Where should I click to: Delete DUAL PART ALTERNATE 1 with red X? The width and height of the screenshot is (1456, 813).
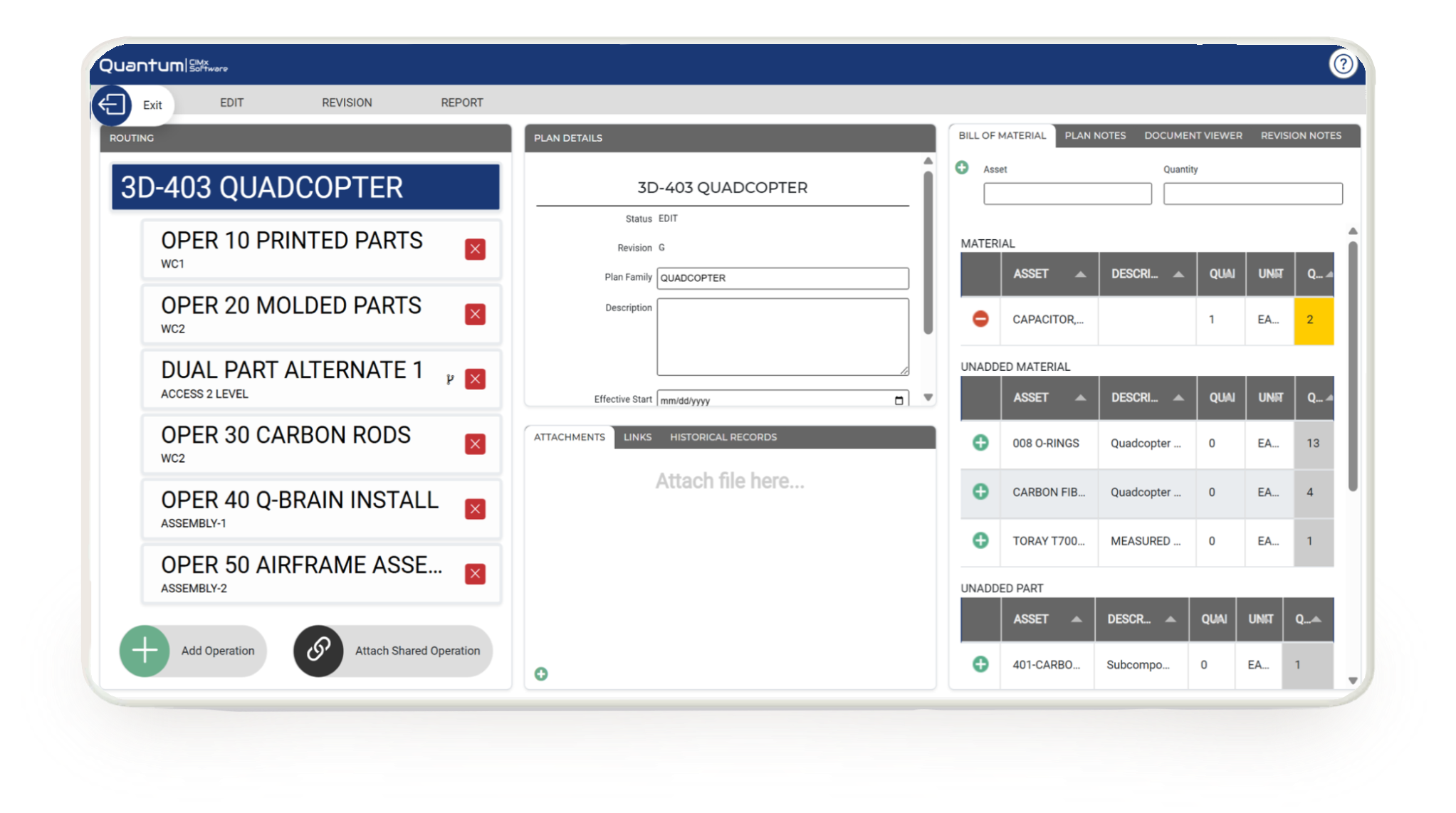tap(474, 379)
